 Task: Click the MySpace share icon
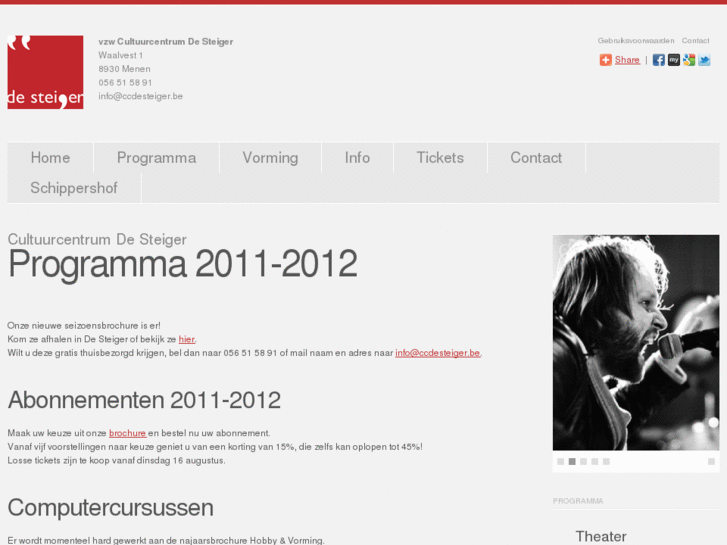click(x=674, y=60)
